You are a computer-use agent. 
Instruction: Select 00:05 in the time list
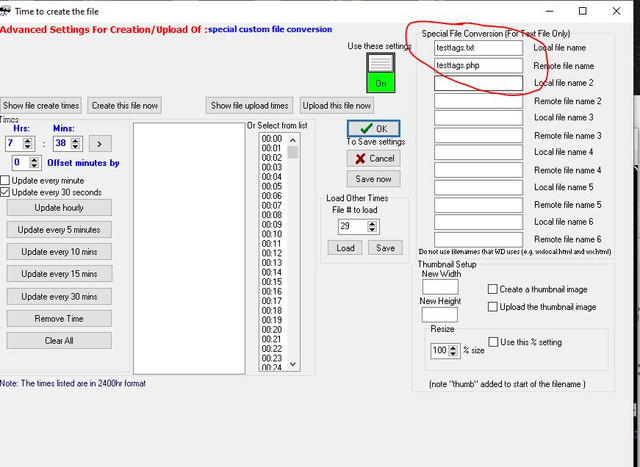point(272,186)
